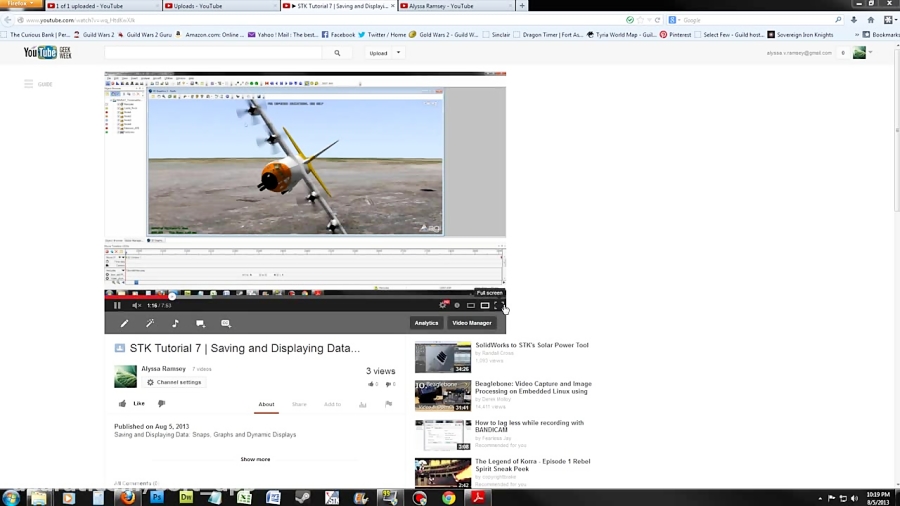Click the report flag icon
The height and width of the screenshot is (506, 900).
(389, 405)
